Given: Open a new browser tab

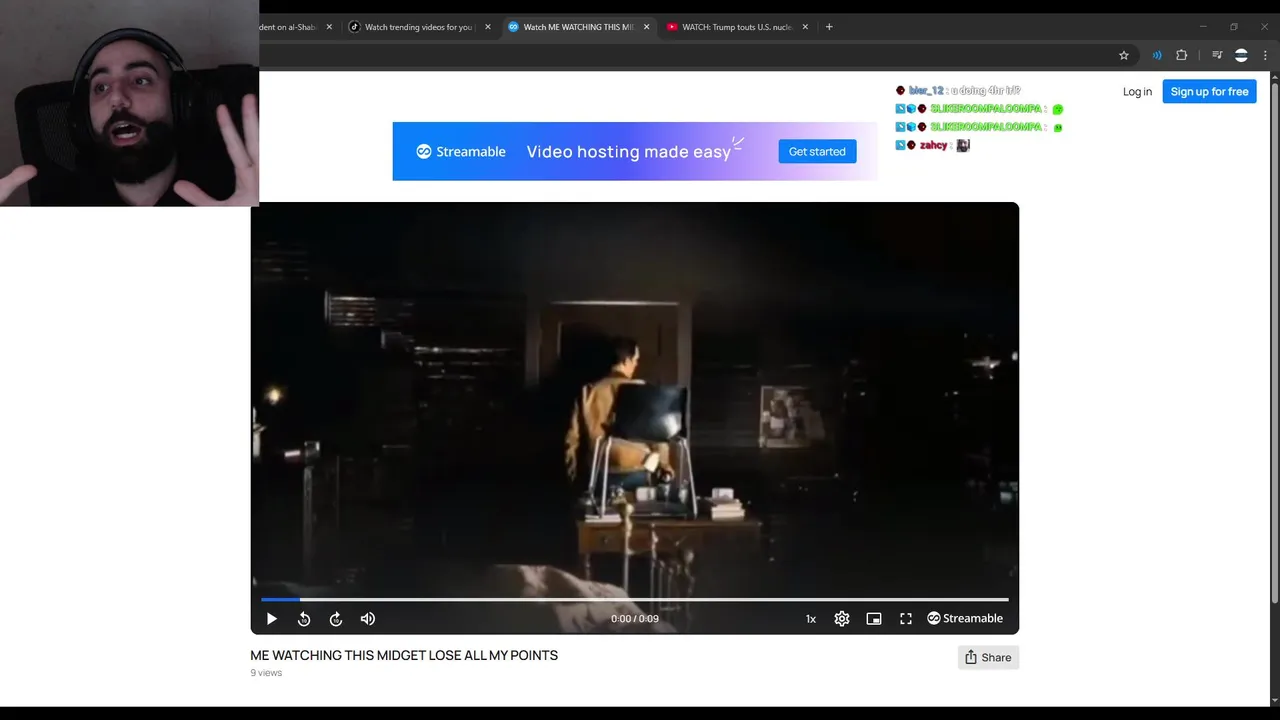Looking at the screenshot, I should (x=829, y=27).
